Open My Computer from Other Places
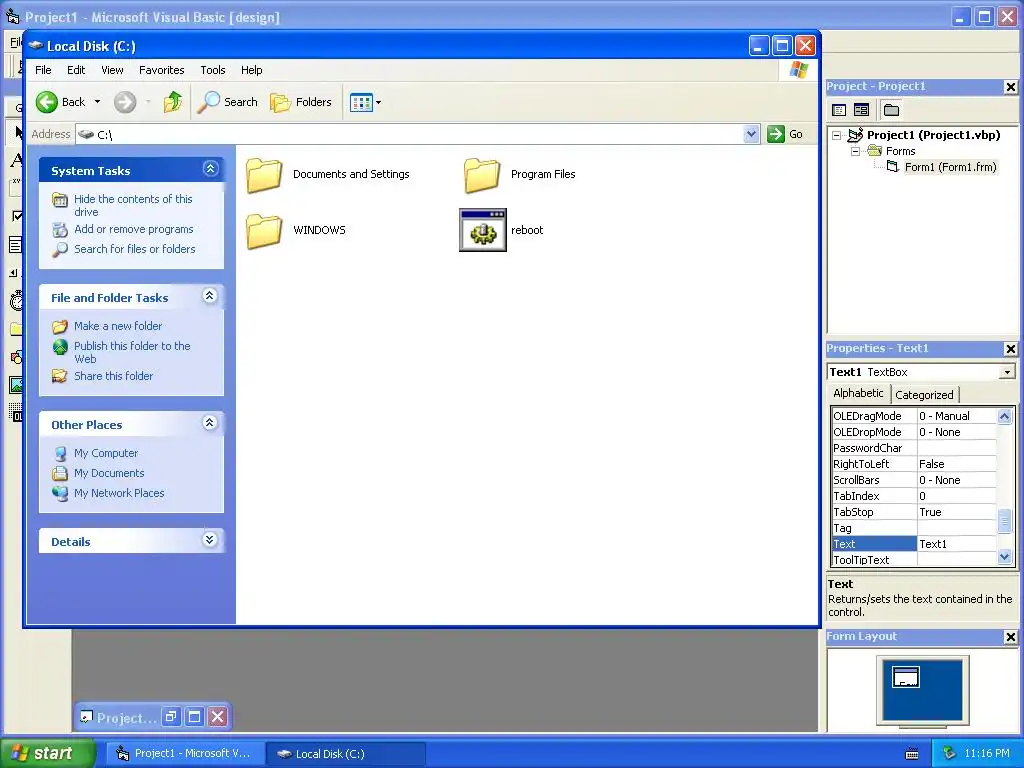Viewport: 1024px width, 768px height. (x=106, y=453)
